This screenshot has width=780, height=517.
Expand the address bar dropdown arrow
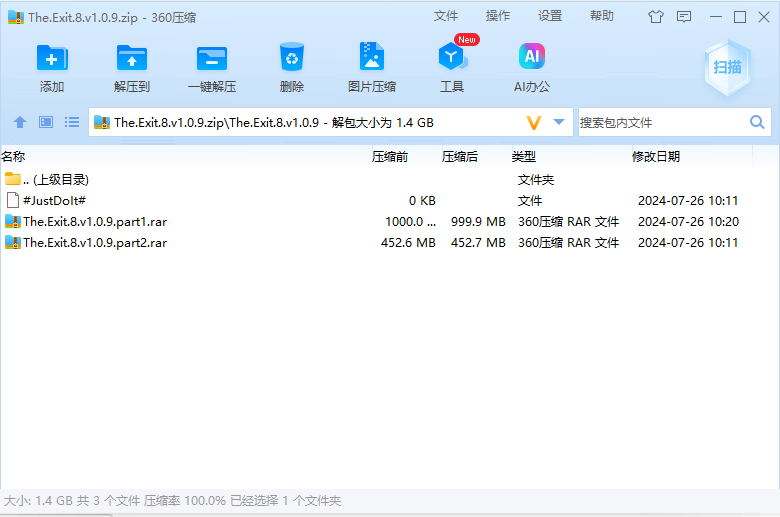point(559,122)
